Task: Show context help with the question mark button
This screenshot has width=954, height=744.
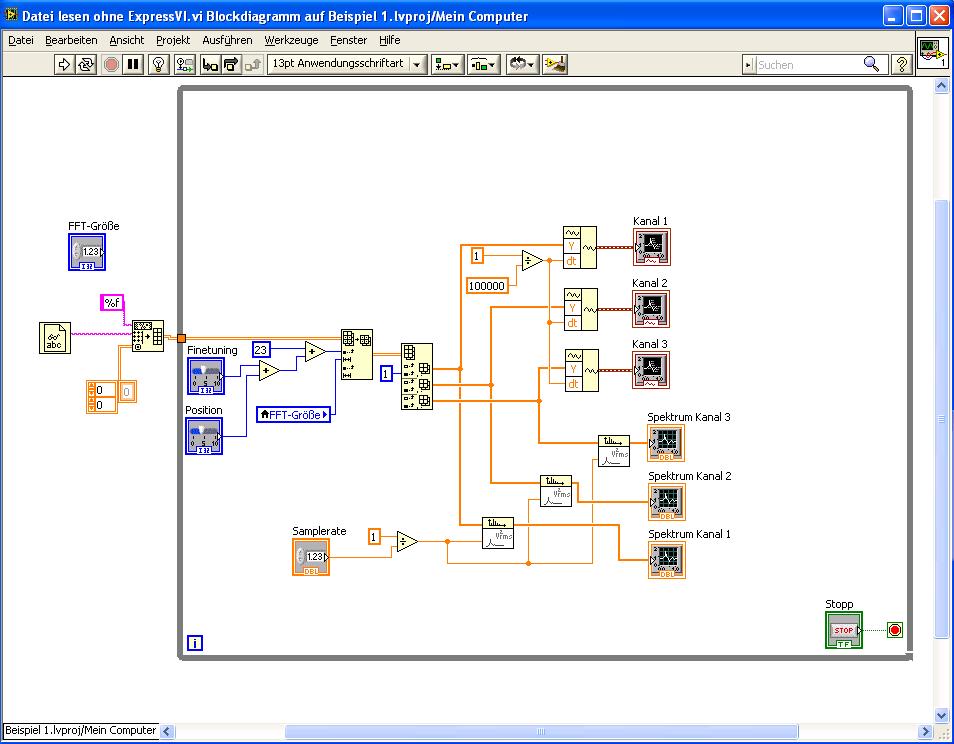Action: [902, 64]
